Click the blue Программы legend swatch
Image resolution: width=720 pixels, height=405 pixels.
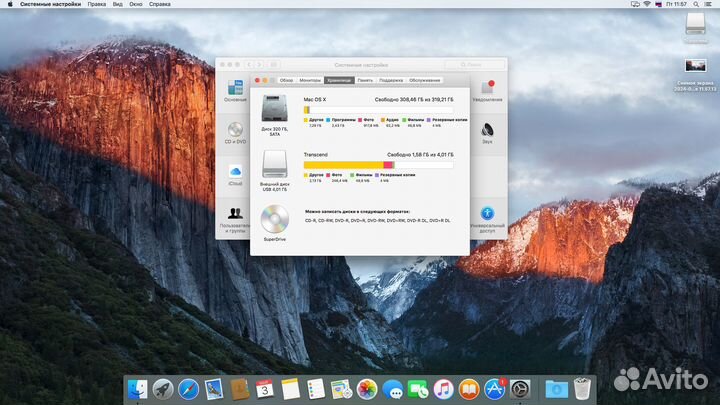pyautogui.click(x=328, y=120)
